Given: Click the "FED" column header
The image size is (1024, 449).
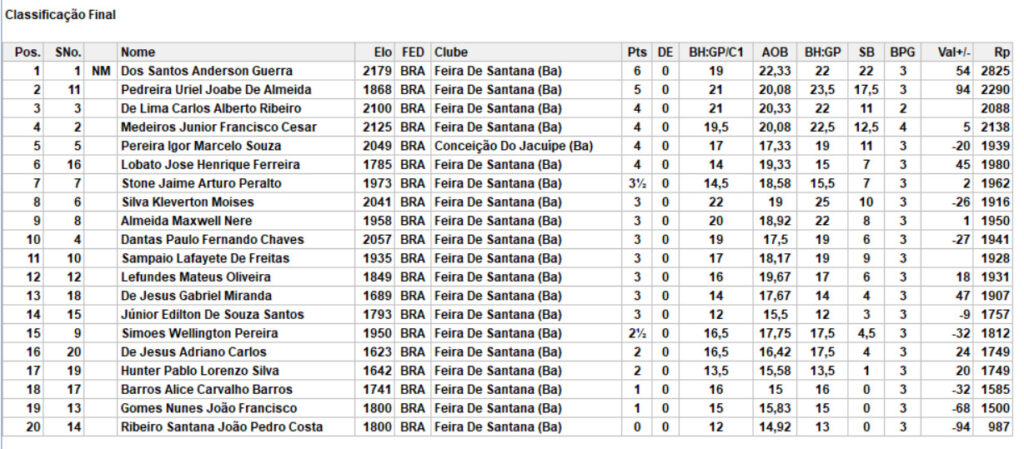Looking at the screenshot, I should click(x=412, y=52).
